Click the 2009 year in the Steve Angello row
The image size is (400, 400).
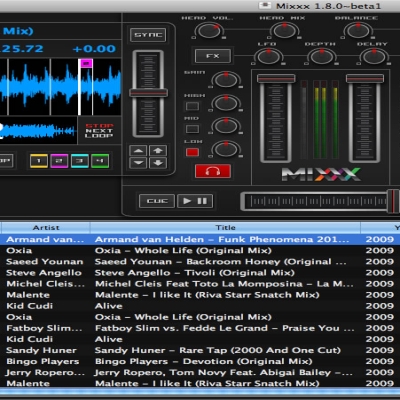[380, 273]
